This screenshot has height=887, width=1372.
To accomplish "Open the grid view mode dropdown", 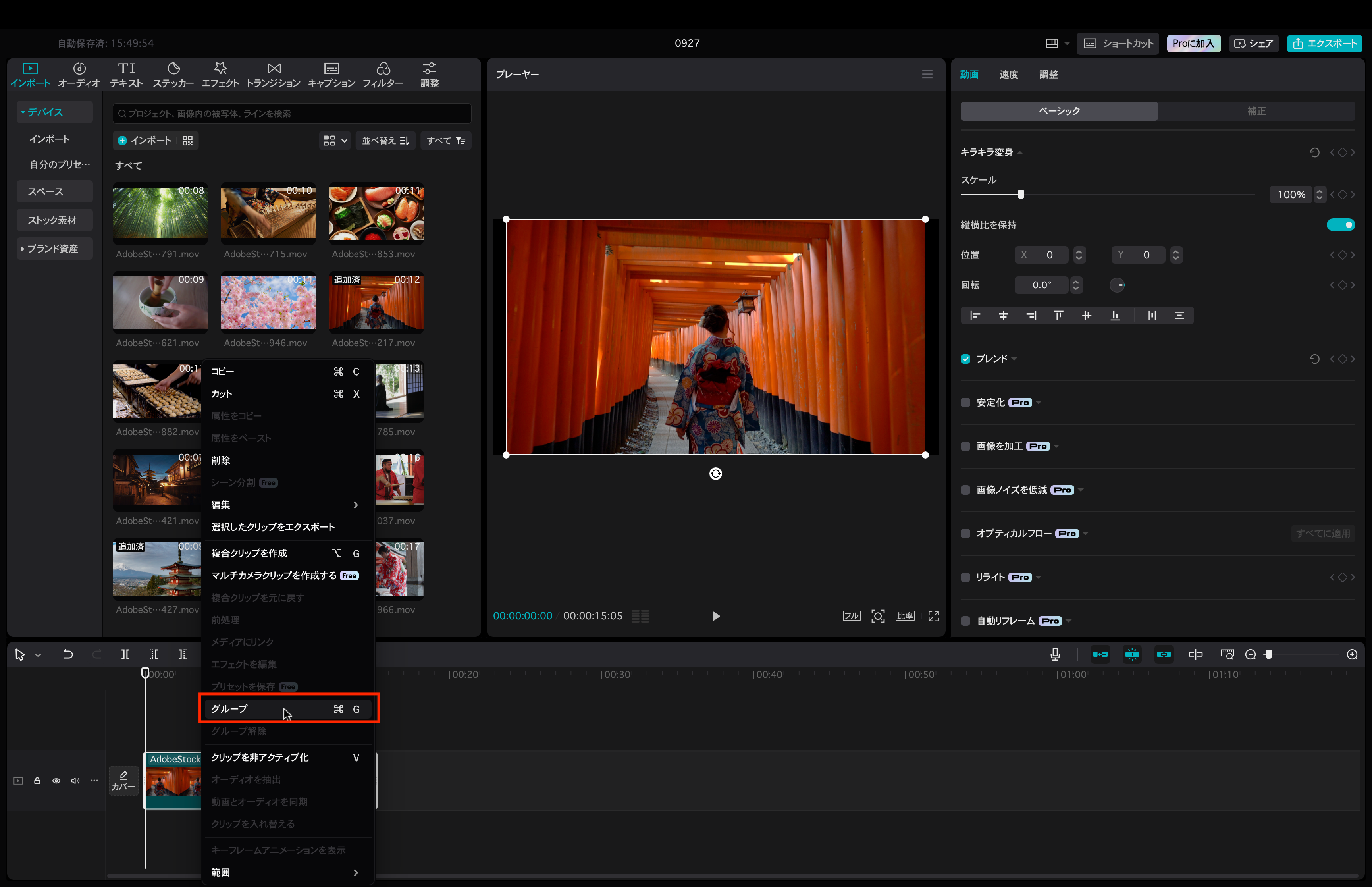I will coord(335,141).
